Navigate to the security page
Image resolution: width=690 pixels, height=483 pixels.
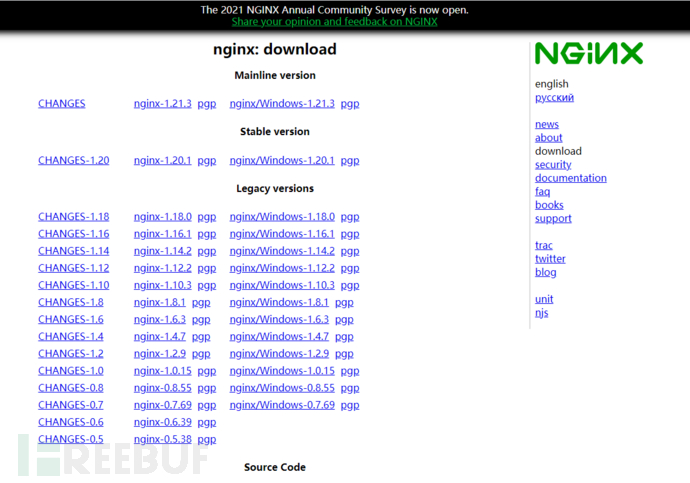coord(553,165)
